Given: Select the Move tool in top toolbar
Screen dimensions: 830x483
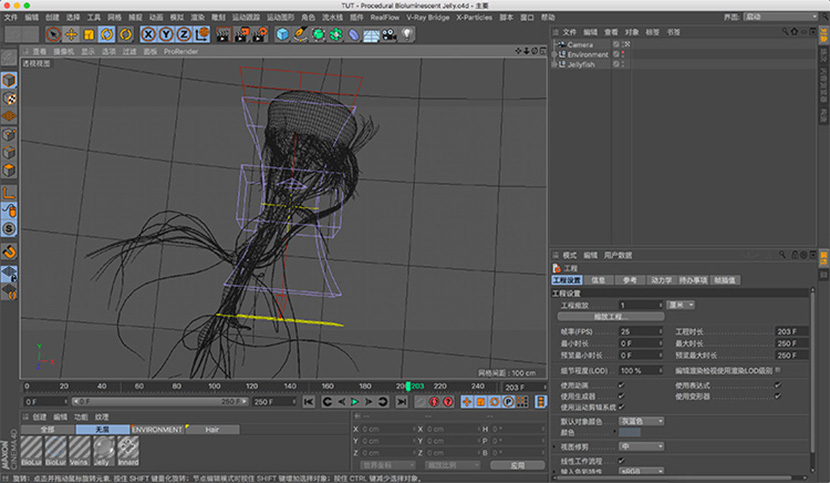Looking at the screenshot, I should pos(70,34).
